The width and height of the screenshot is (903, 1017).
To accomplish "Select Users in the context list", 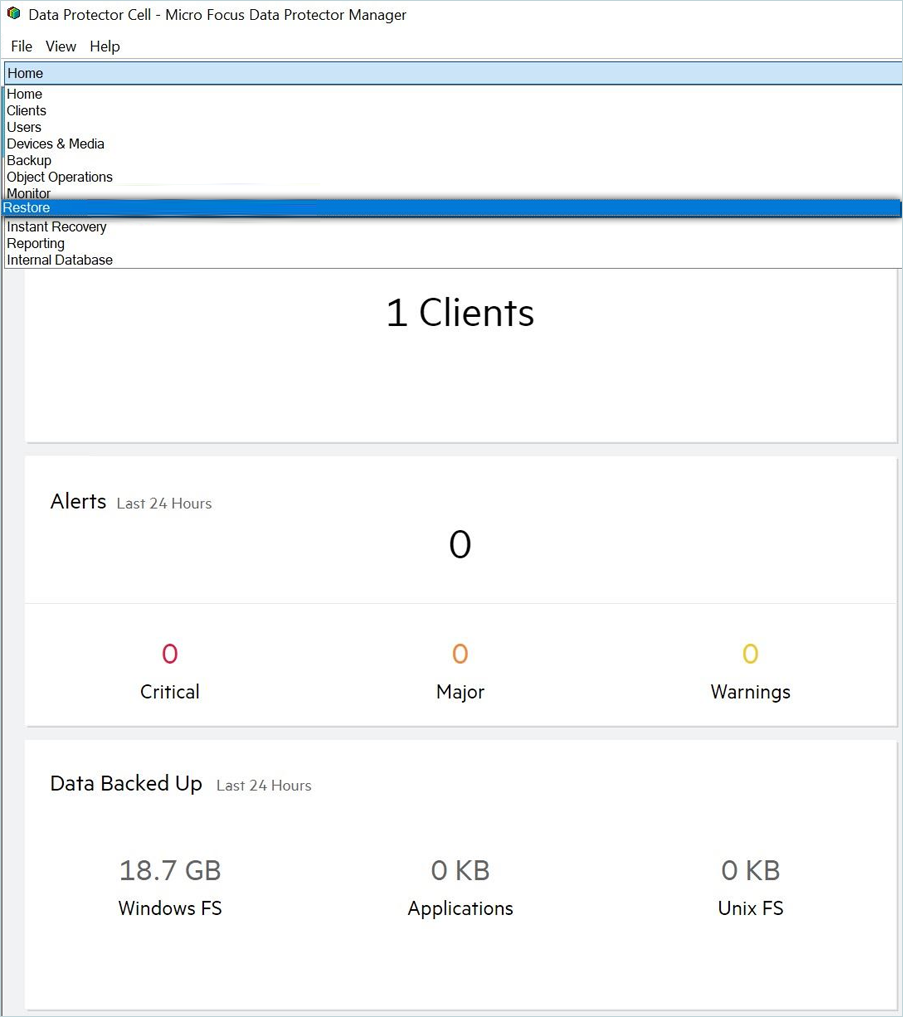I will (25, 127).
